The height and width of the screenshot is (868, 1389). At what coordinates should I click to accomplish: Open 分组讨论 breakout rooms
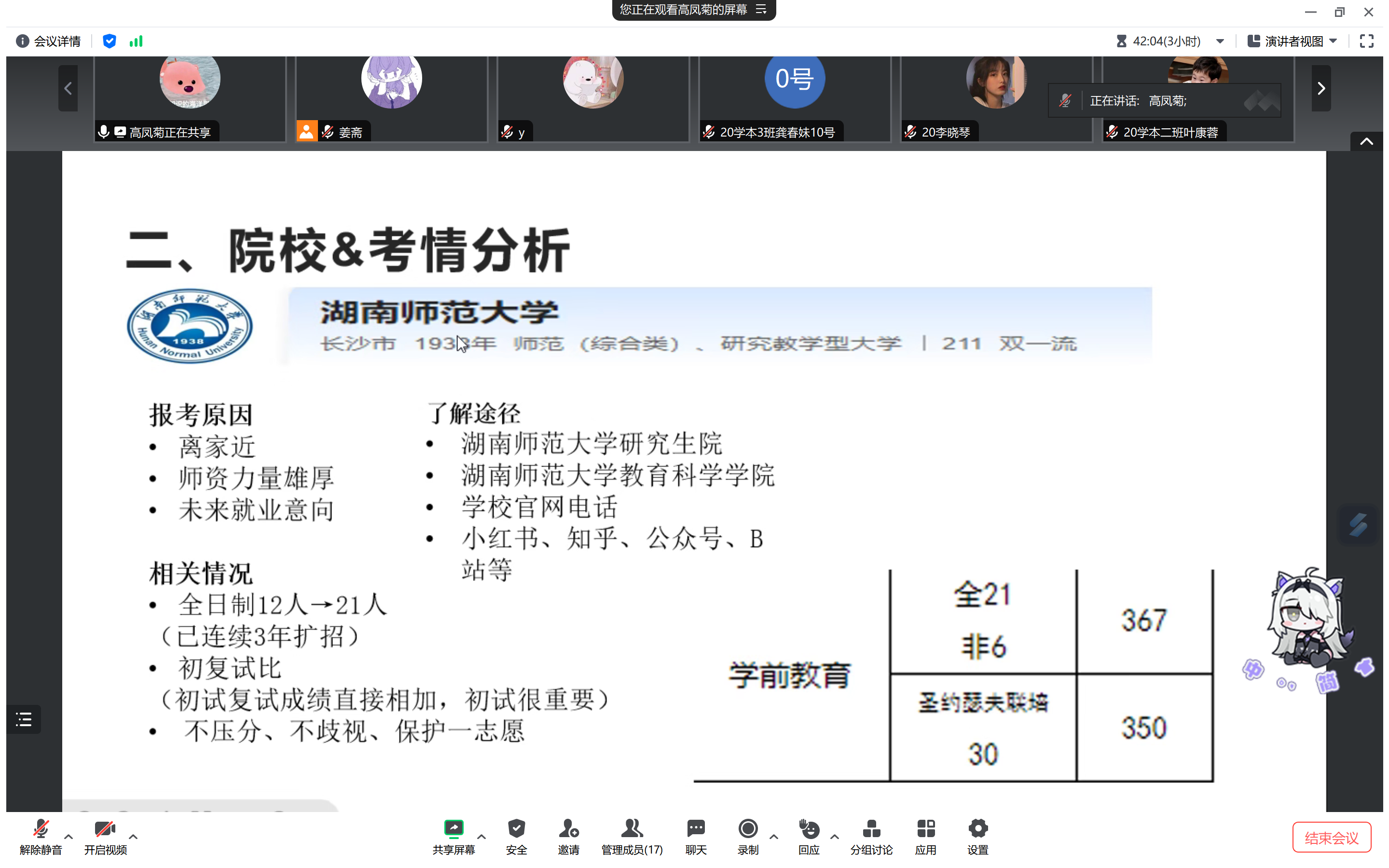pyautogui.click(x=871, y=837)
